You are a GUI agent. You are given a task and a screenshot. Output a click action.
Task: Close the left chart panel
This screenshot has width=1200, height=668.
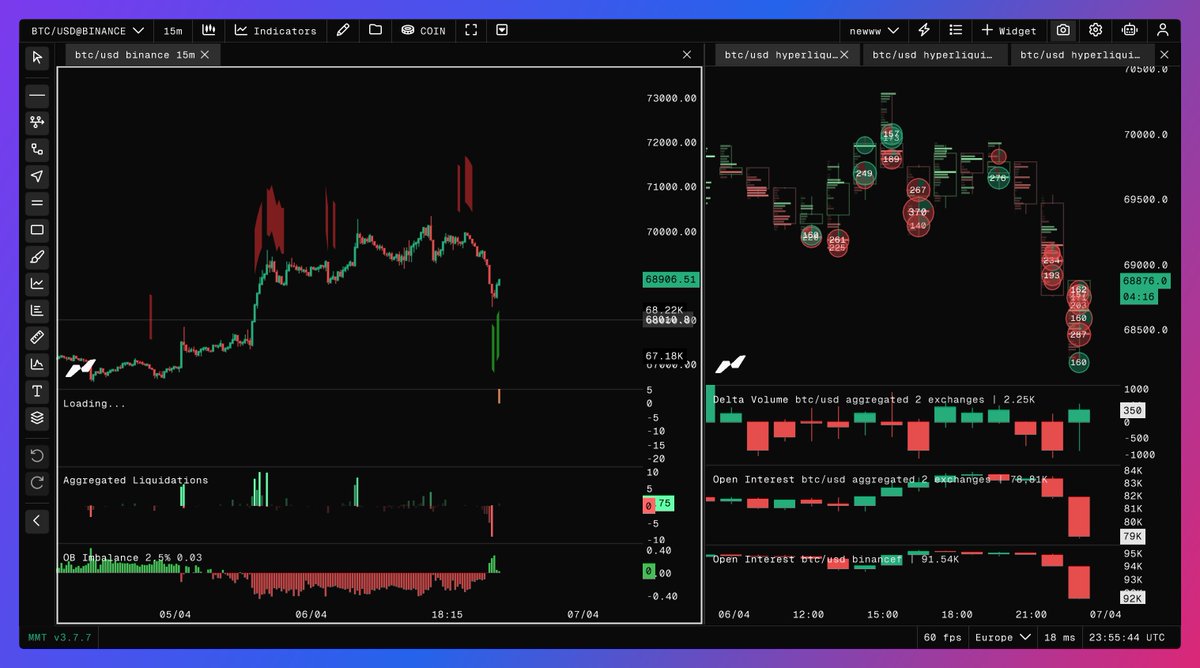[x=687, y=55]
